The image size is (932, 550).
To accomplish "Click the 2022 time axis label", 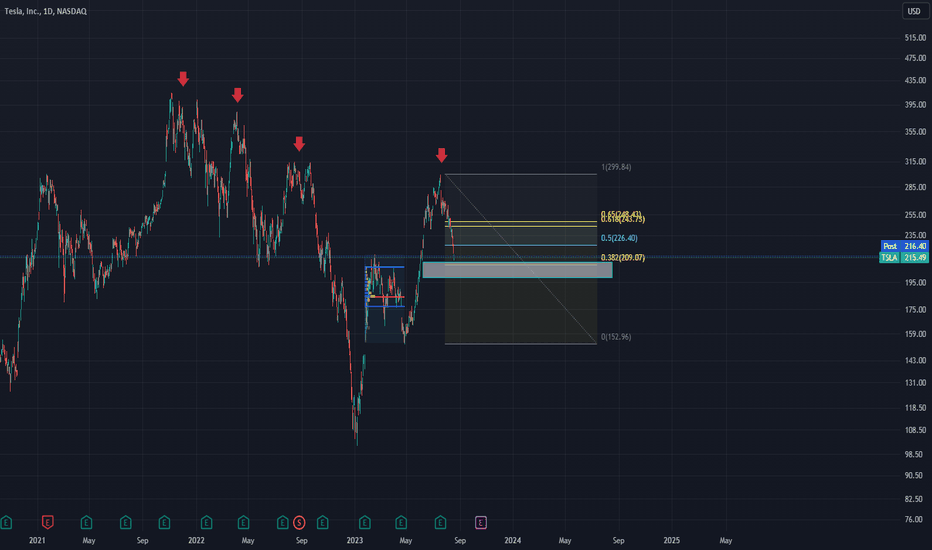I will point(196,540).
